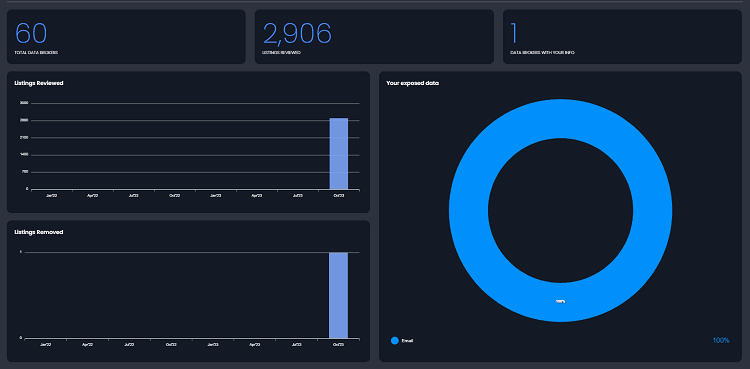750x369 pixels.
Task: Click Oct'23 axis label in Listings Removed chart
Action: pyautogui.click(x=338, y=345)
